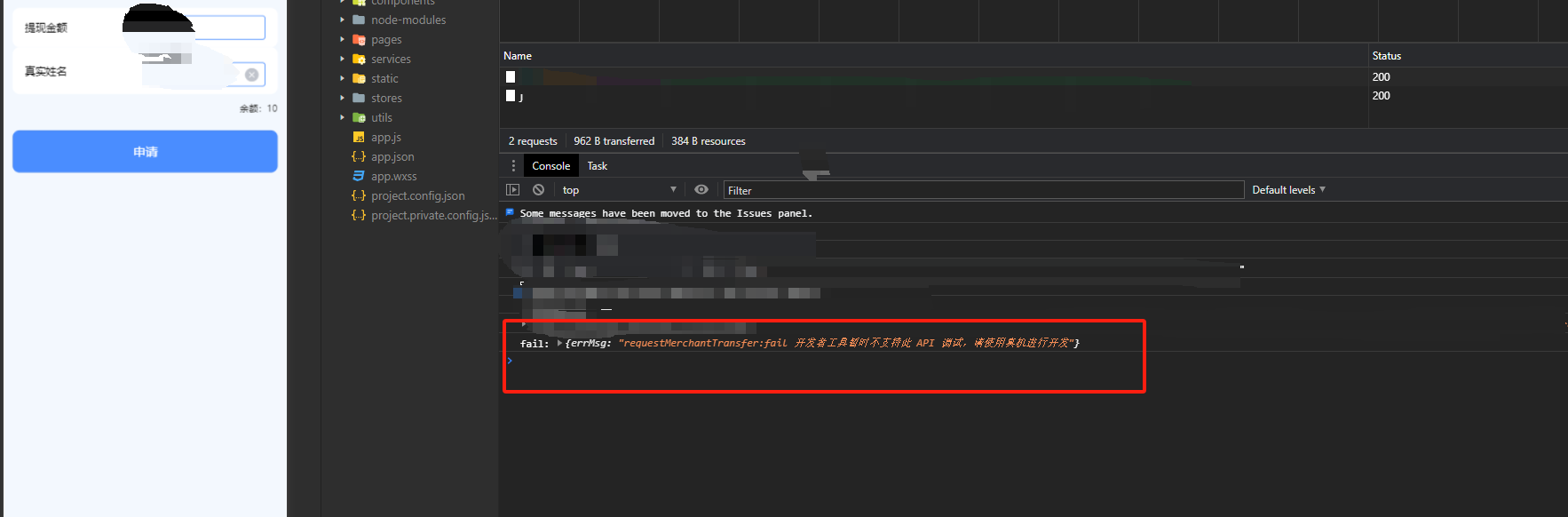This screenshot has width=1568, height=517.
Task: Toggle the console sidebar icon
Action: tap(512, 189)
